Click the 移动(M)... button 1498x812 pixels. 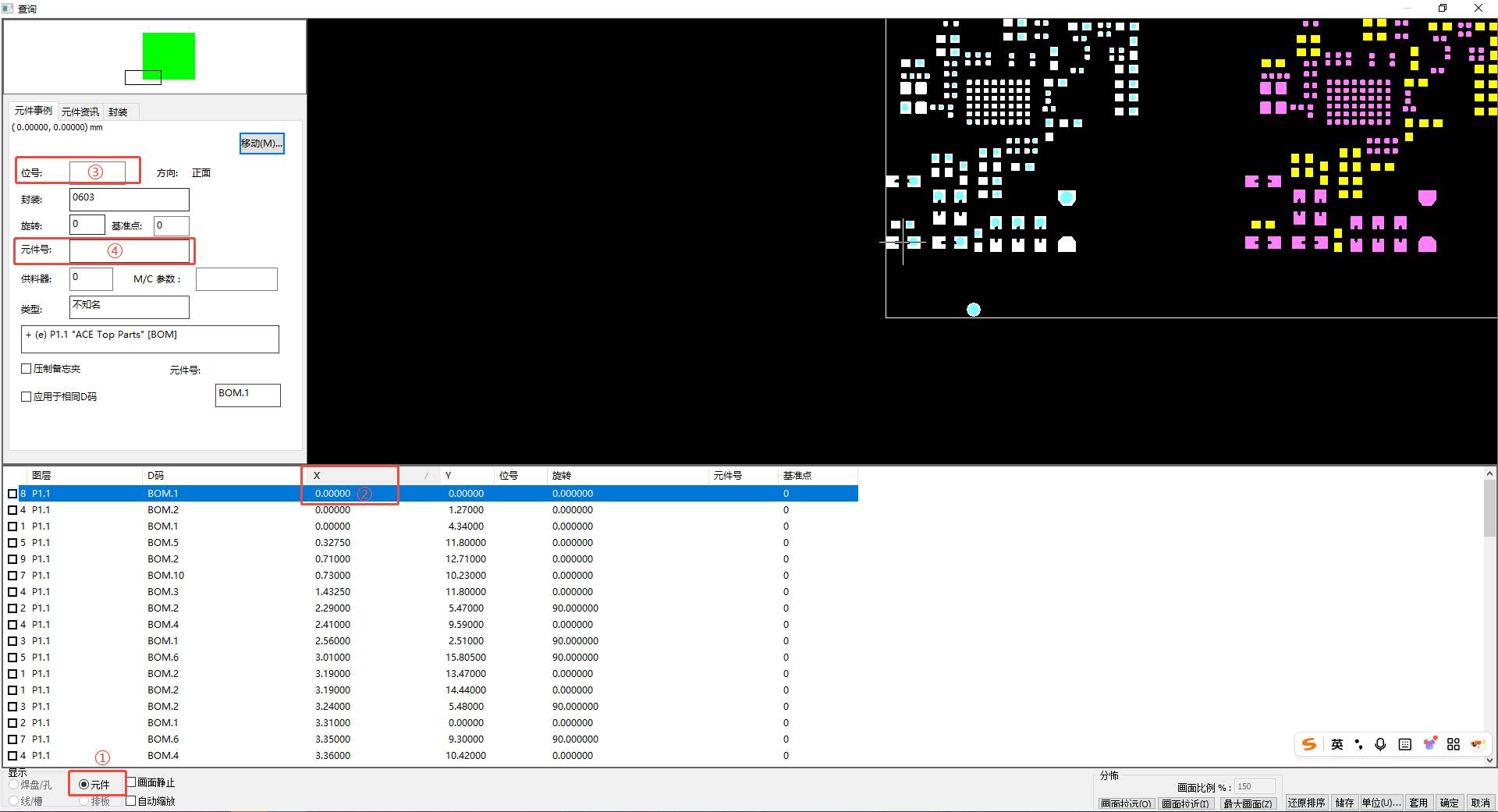261,144
